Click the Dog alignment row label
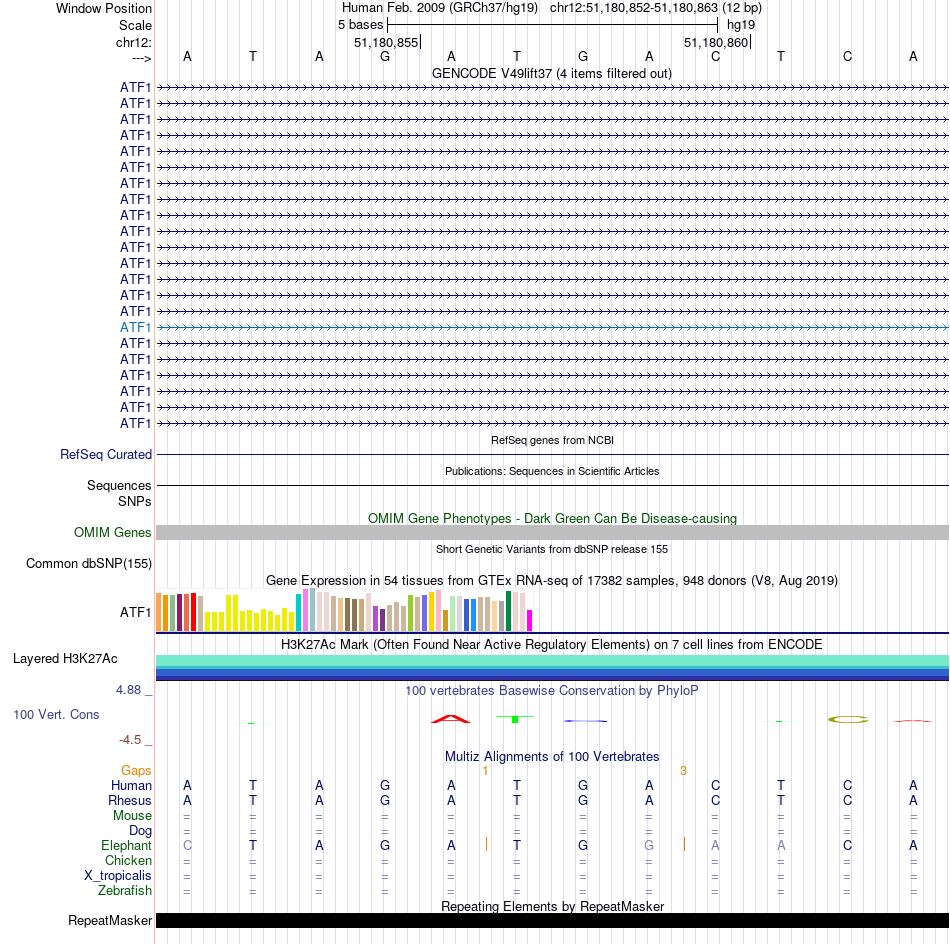Viewport: 950px width, 944px height. coord(140,831)
